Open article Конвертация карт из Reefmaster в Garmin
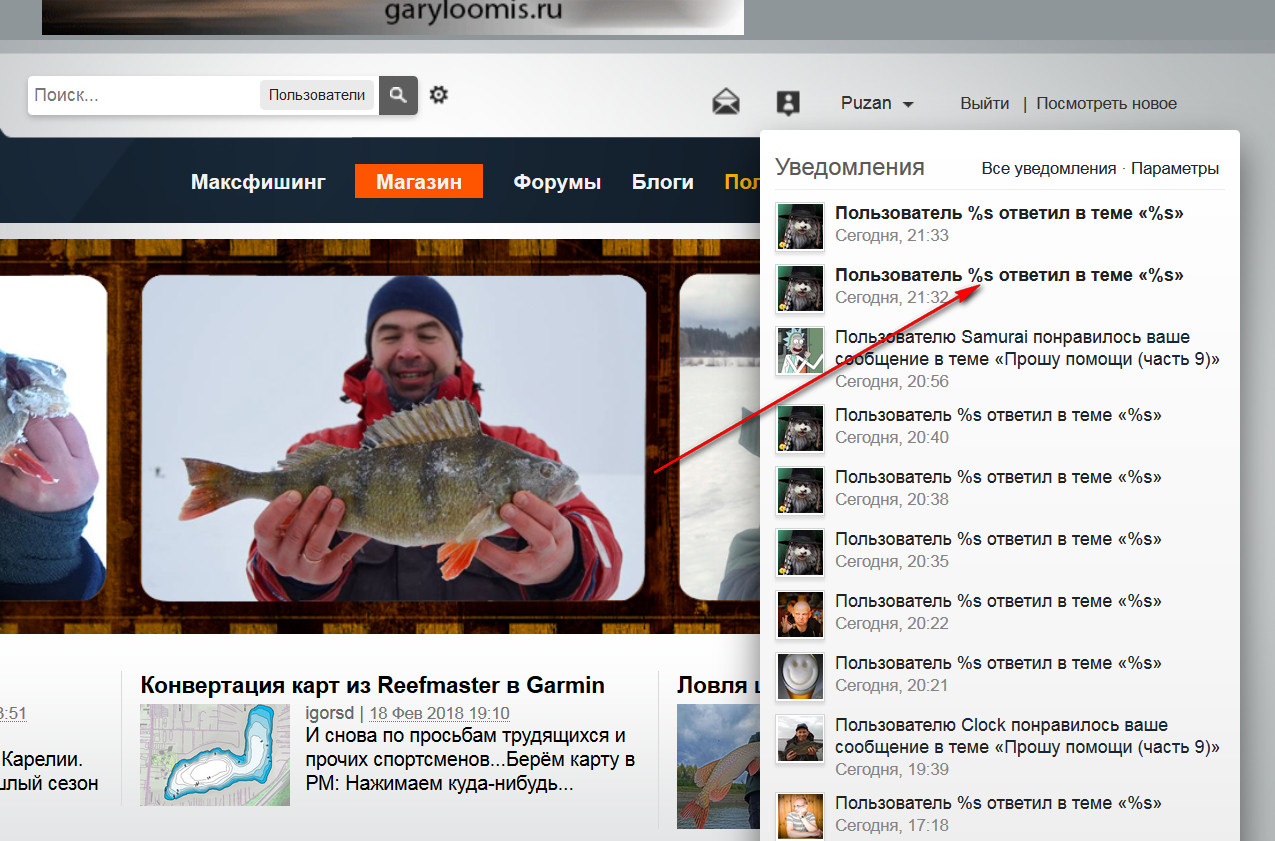Screen dimensions: 1275x841 click(x=372, y=685)
